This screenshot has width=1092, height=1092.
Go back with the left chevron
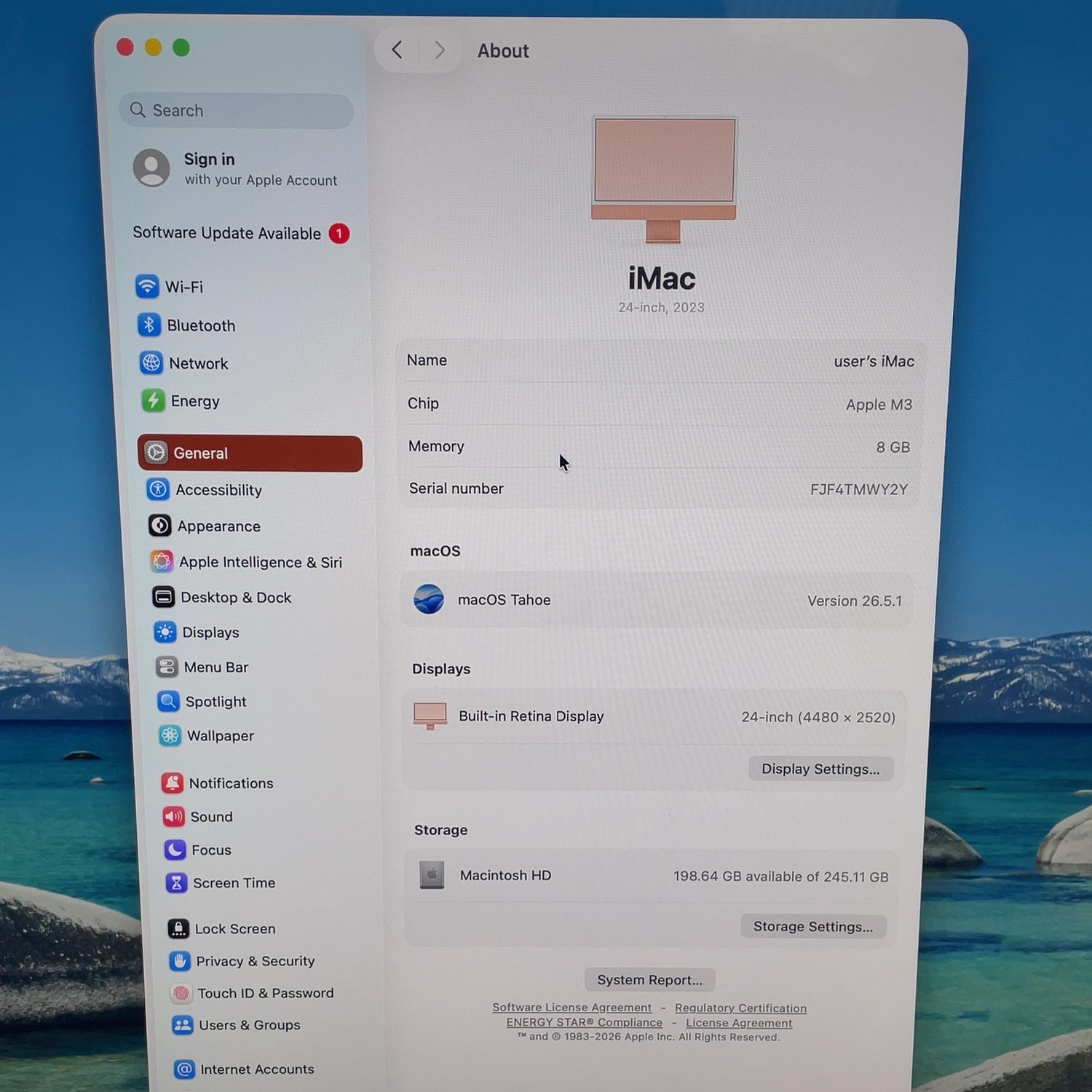[397, 50]
